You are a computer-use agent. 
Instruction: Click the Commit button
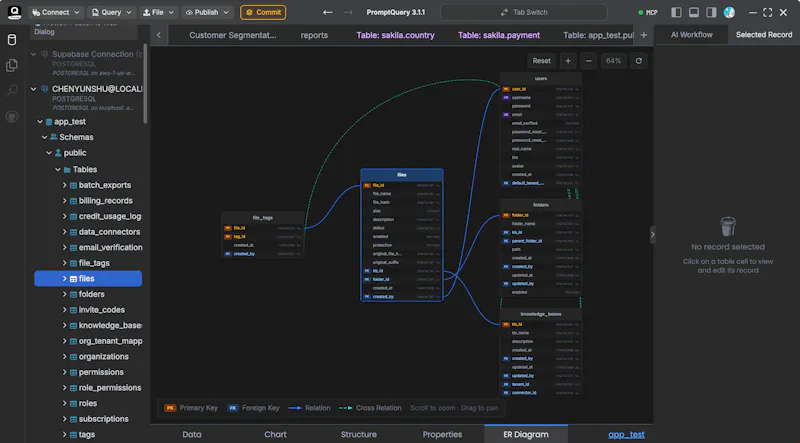pyautogui.click(x=263, y=12)
